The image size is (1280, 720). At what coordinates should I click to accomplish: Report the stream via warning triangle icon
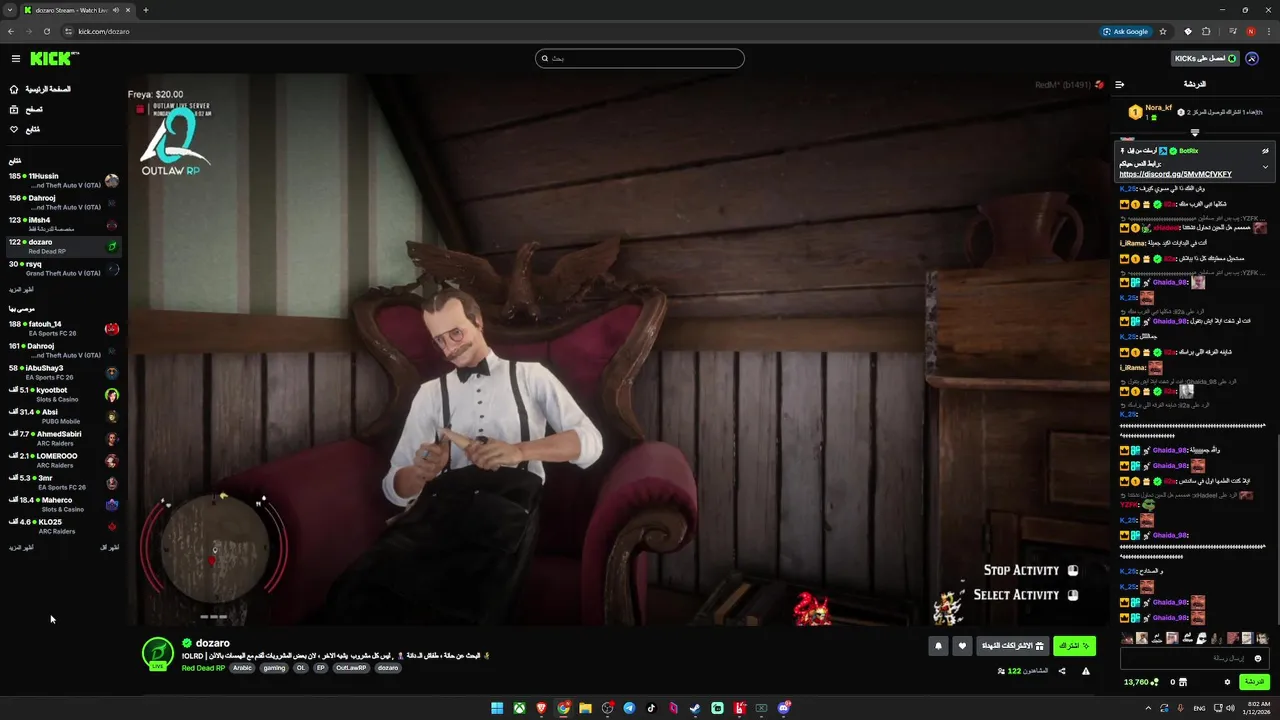click(x=1086, y=671)
